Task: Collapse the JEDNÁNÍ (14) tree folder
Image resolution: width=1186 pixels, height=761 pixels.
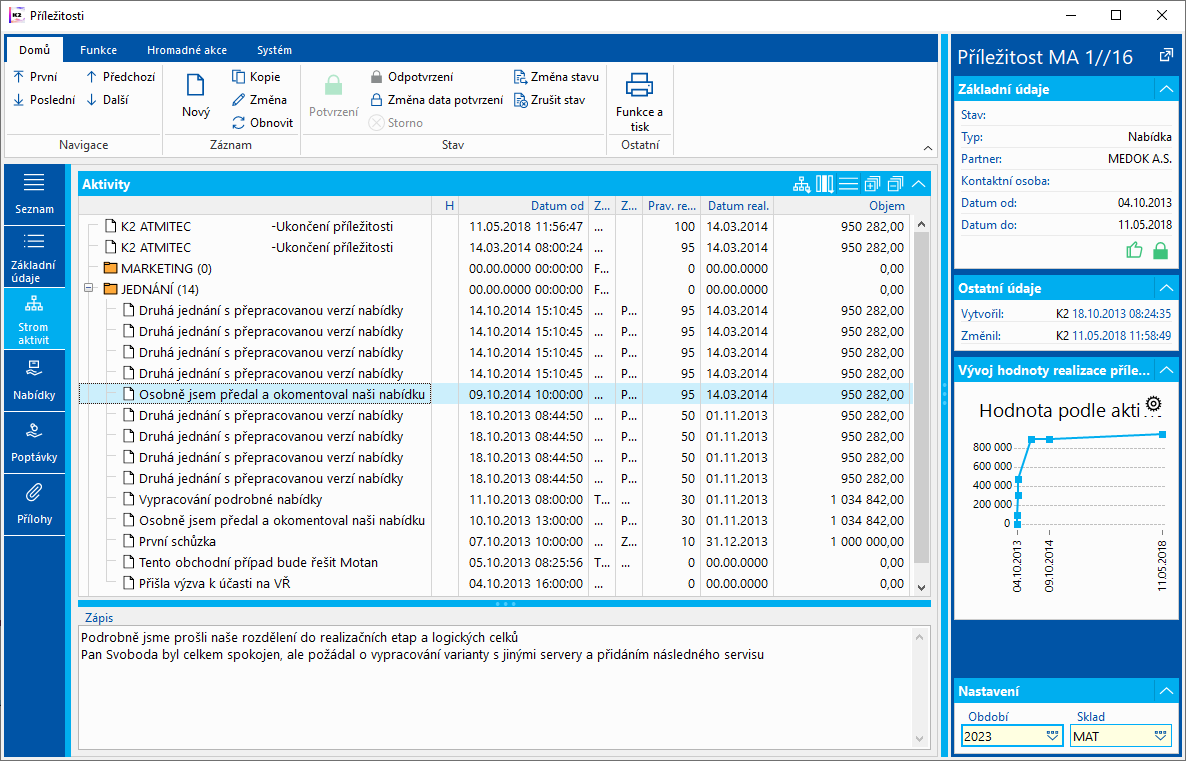Action: pyautogui.click(x=90, y=289)
